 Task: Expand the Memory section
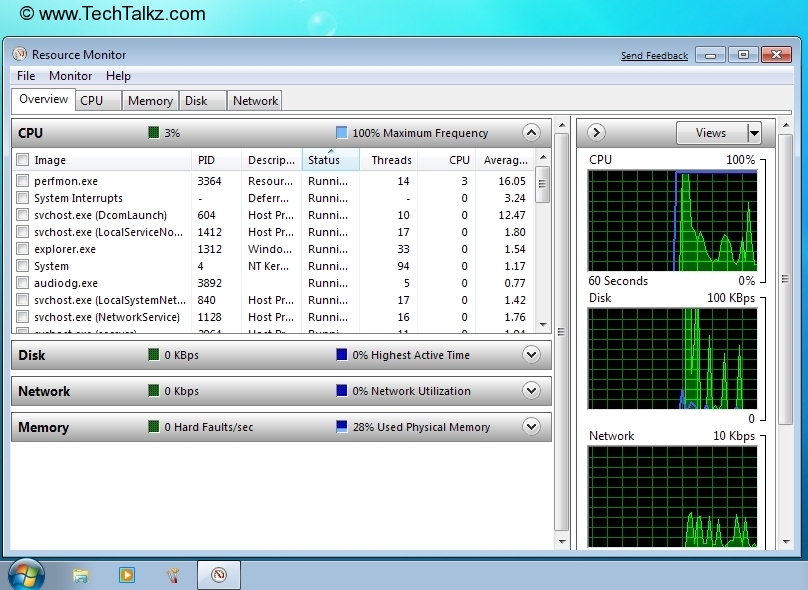point(531,426)
